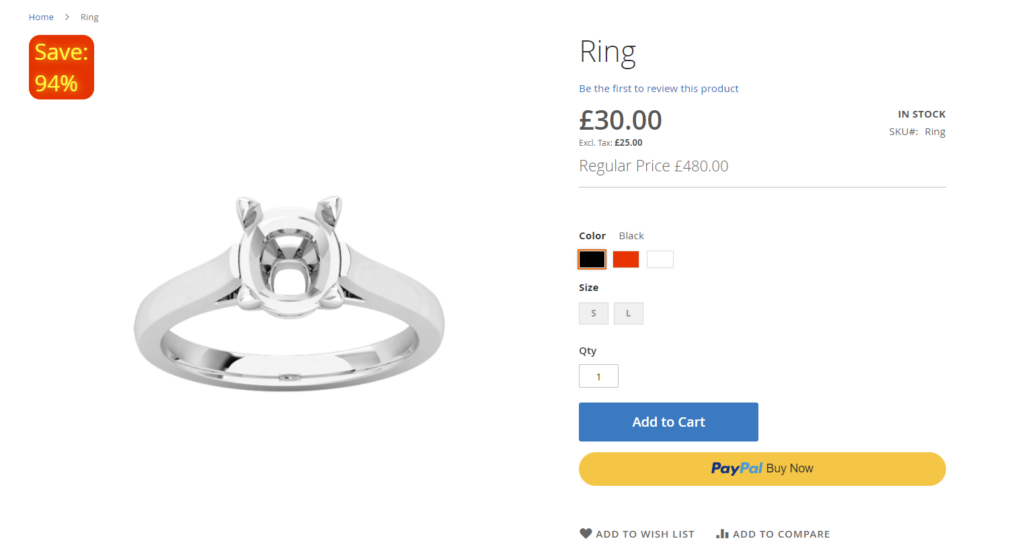Screen dimensions: 1024x547
Task: Open the 'Be the first to review' link
Action: tap(658, 89)
